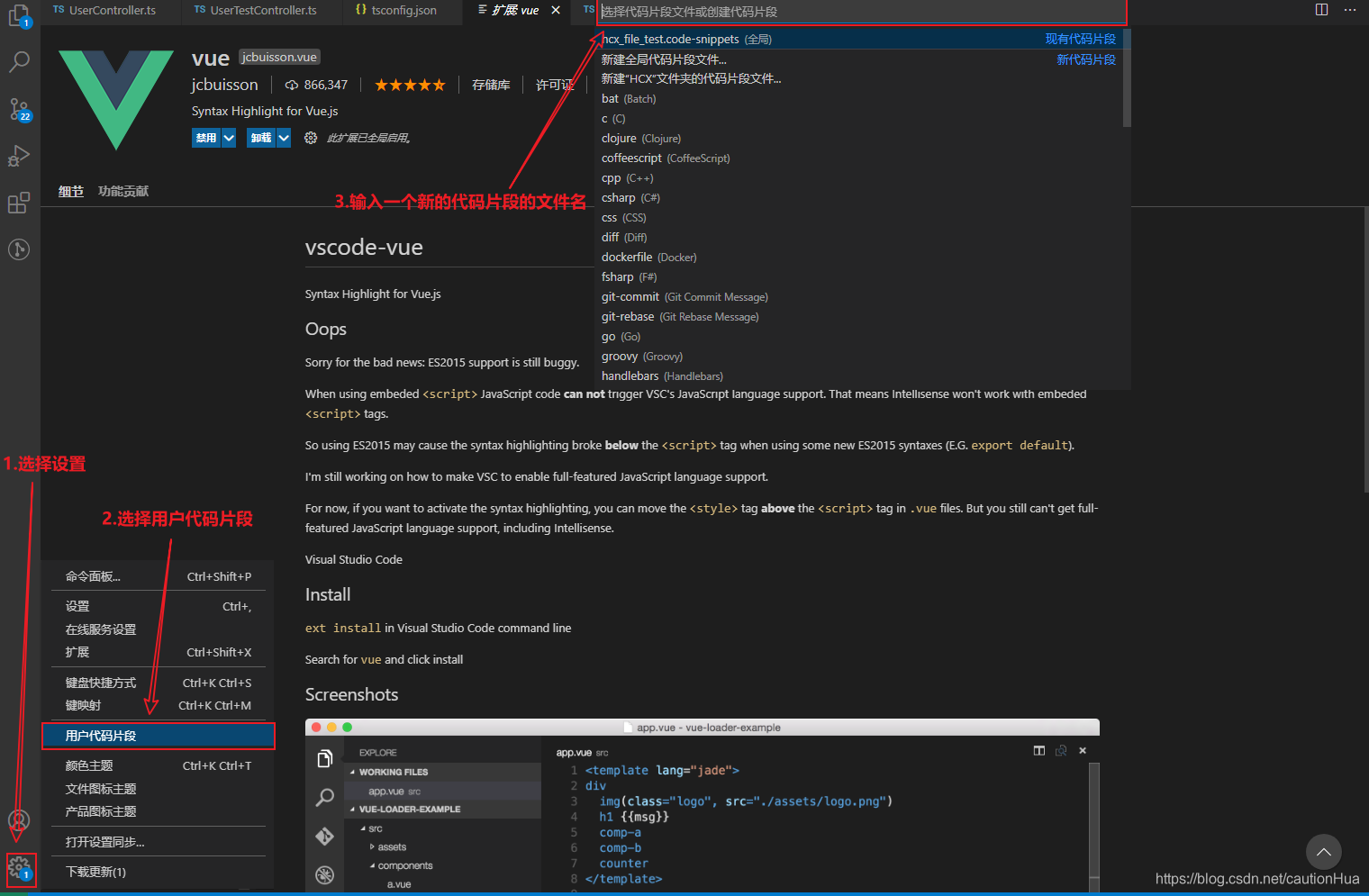
Task: Select bat (Batch) in snippet list
Action: point(858,99)
